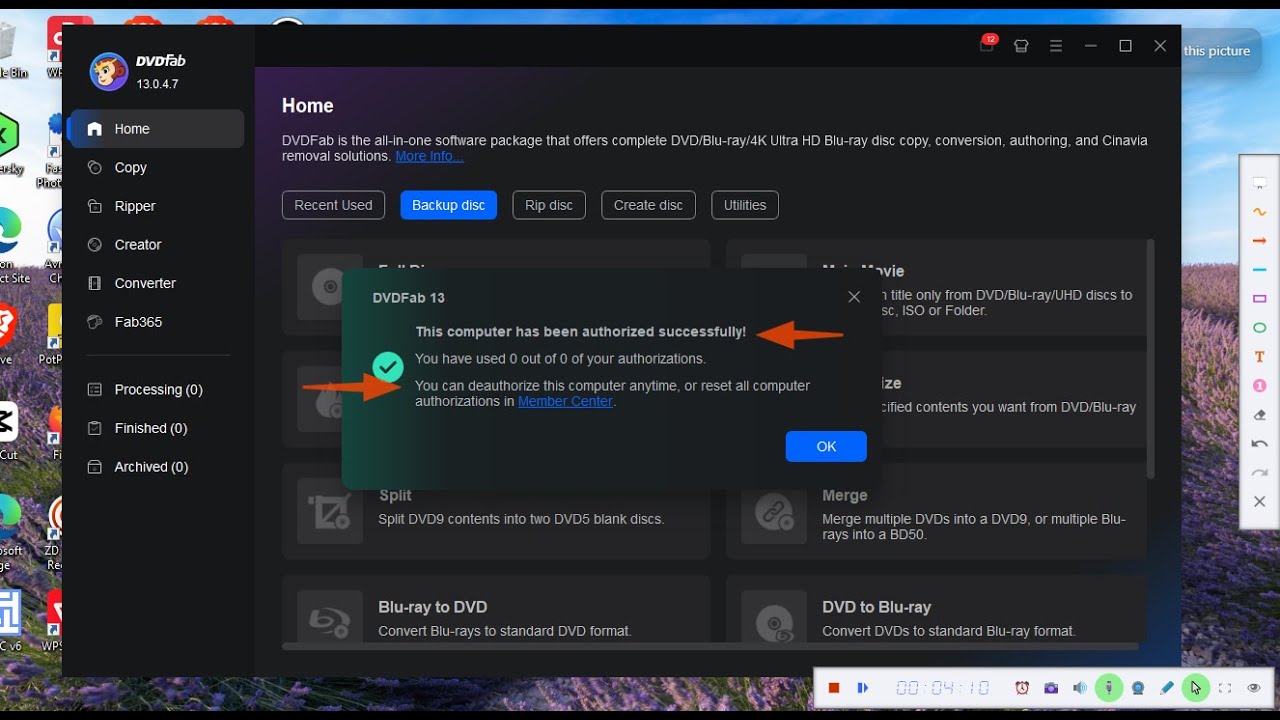Select the eraser annotation tool

[x=1260, y=415]
